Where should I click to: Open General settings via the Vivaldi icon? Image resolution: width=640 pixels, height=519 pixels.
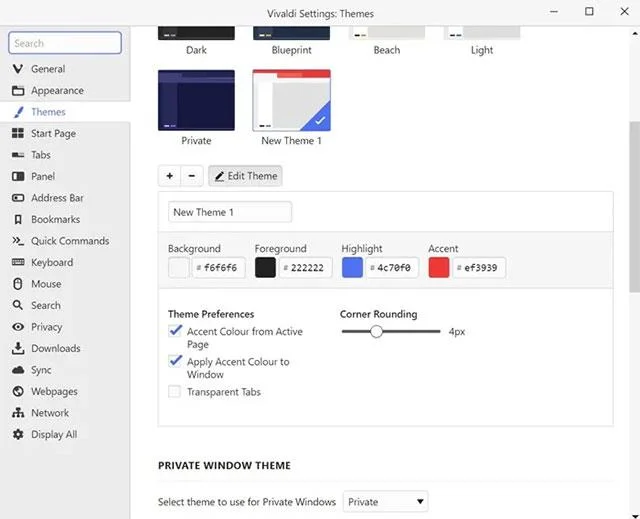18,69
